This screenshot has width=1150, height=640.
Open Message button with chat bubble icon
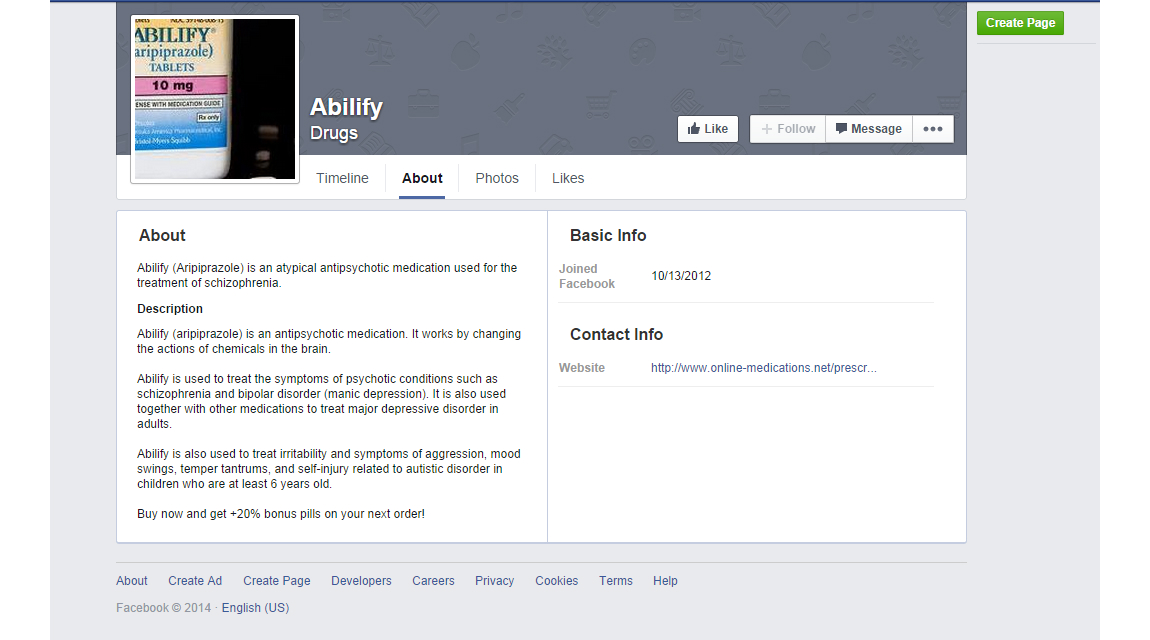(868, 129)
